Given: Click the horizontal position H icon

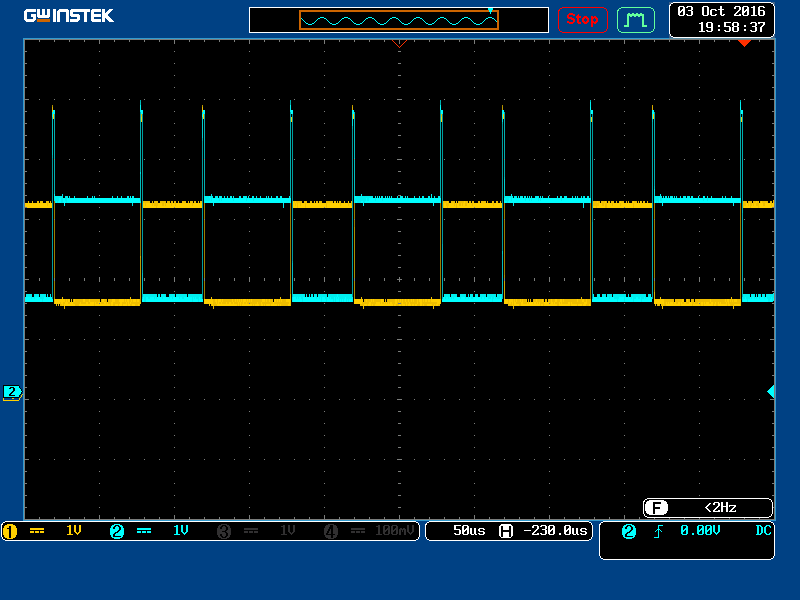Looking at the screenshot, I should [506, 531].
